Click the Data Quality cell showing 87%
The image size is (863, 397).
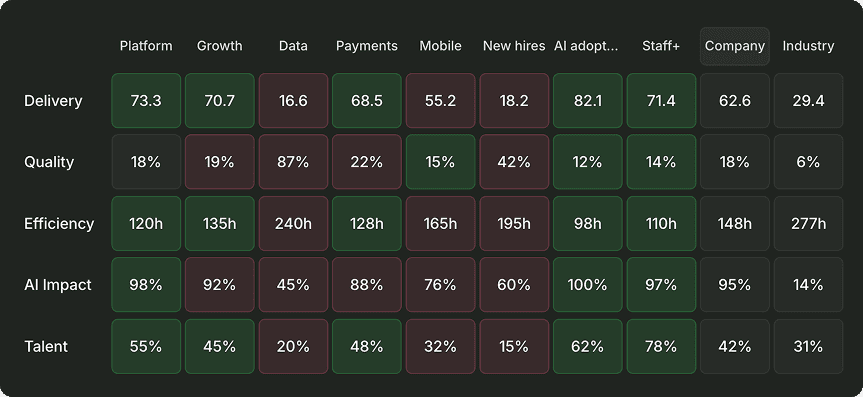tap(293, 162)
